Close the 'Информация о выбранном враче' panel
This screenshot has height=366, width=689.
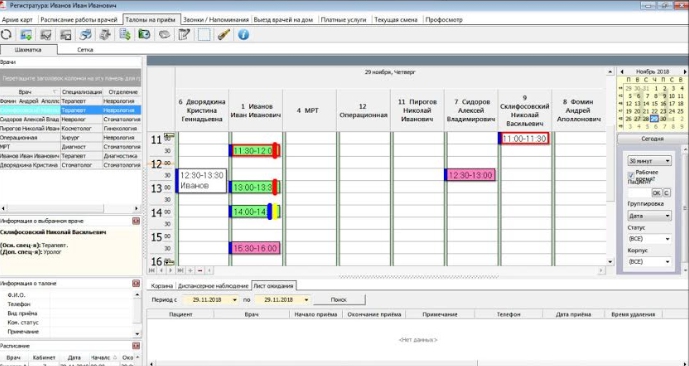point(136,221)
